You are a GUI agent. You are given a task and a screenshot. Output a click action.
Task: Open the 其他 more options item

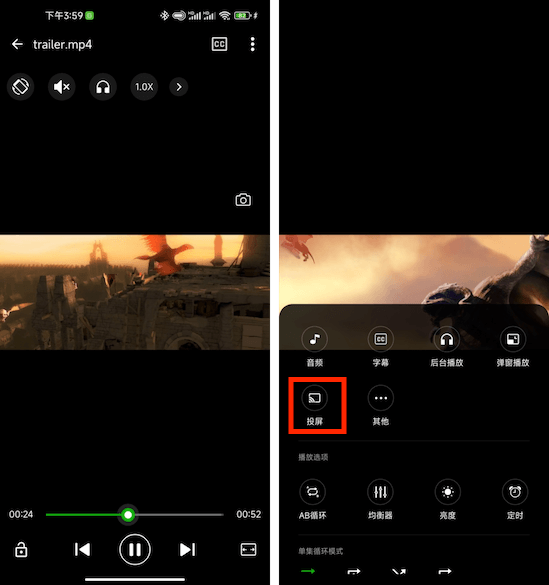pos(381,405)
